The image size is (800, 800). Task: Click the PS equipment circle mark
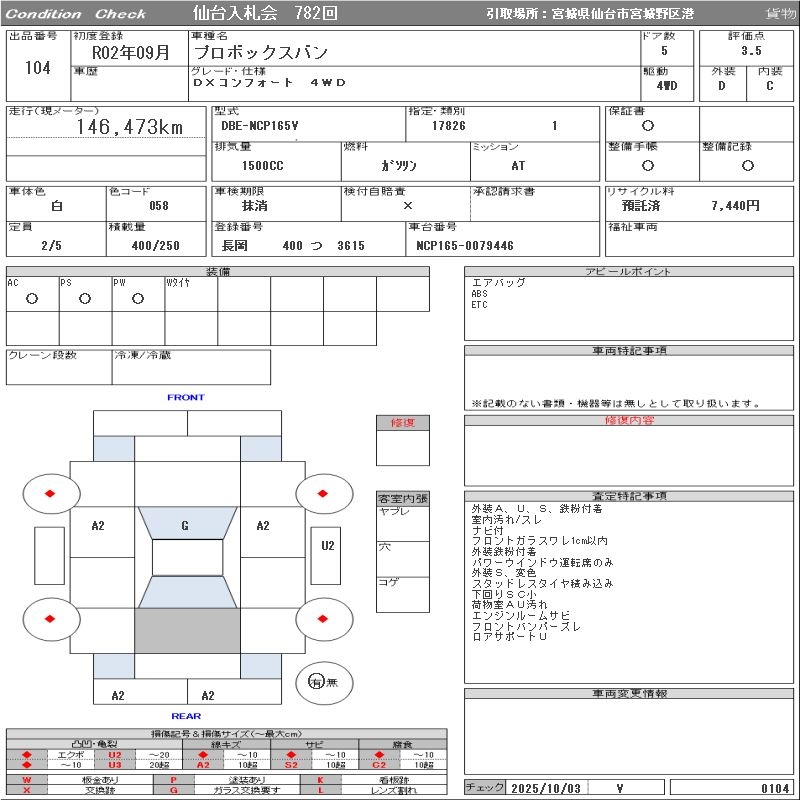pos(85,299)
